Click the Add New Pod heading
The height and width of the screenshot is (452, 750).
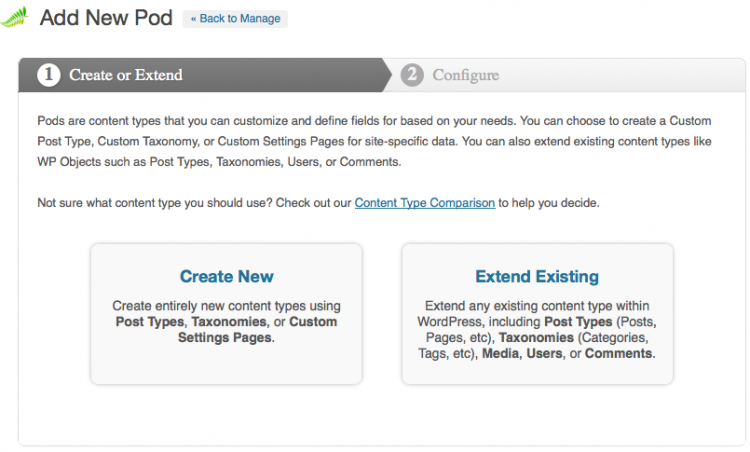coord(106,18)
